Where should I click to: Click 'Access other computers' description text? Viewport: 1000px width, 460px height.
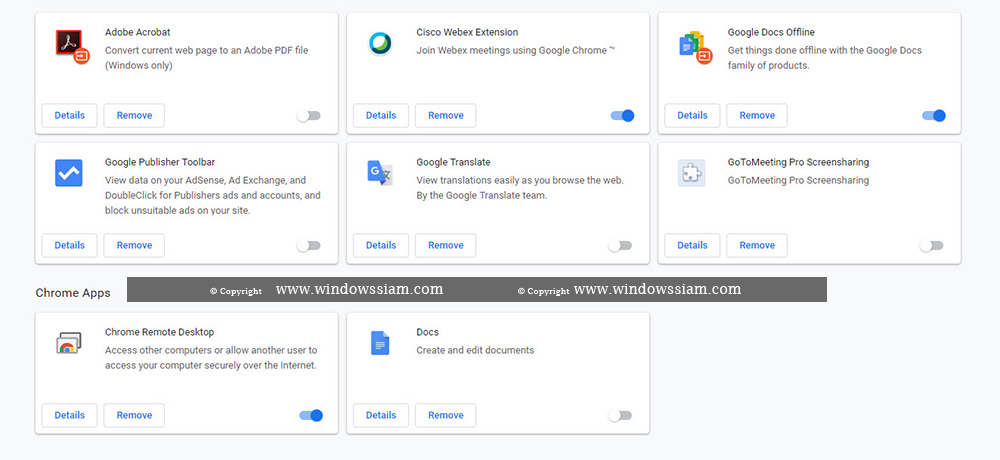pos(211,357)
